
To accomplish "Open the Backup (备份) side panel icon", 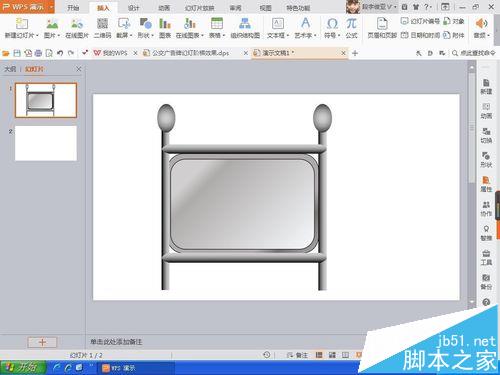I will click(x=486, y=282).
